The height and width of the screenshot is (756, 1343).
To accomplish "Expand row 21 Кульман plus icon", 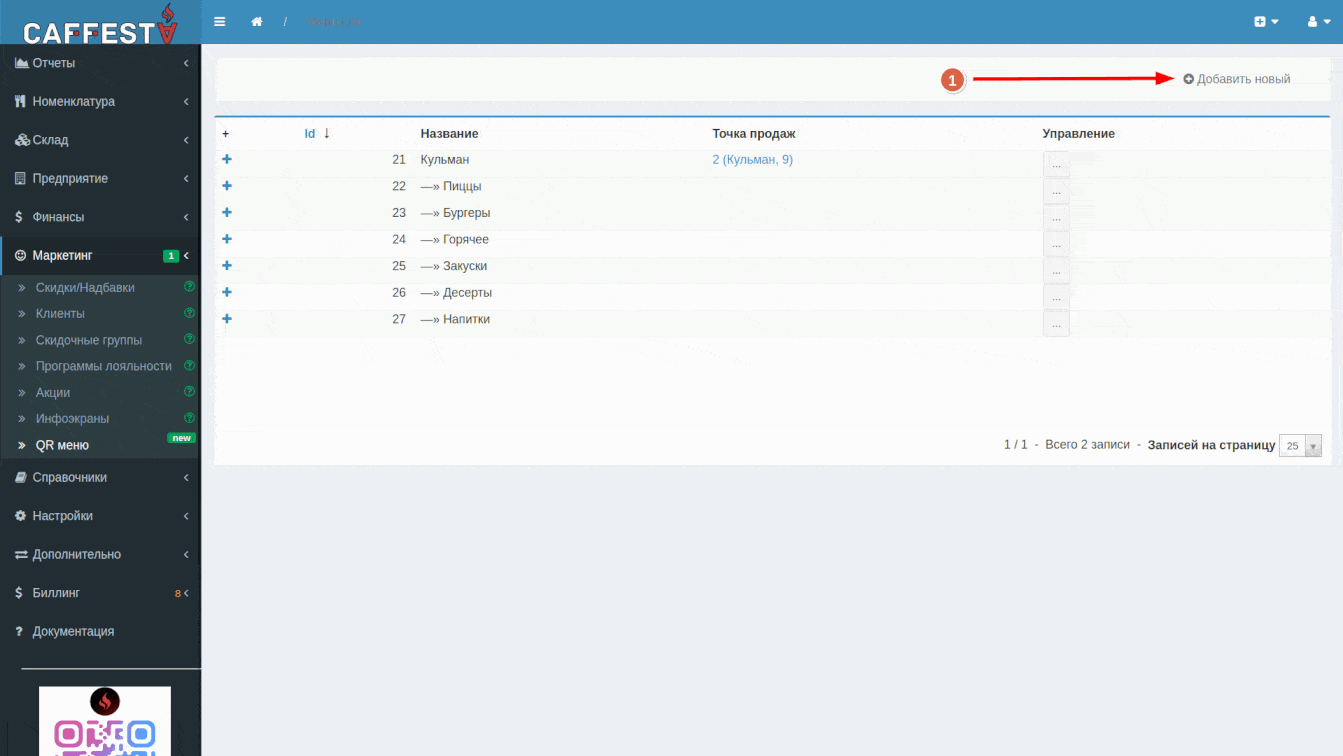I will pyautogui.click(x=227, y=159).
